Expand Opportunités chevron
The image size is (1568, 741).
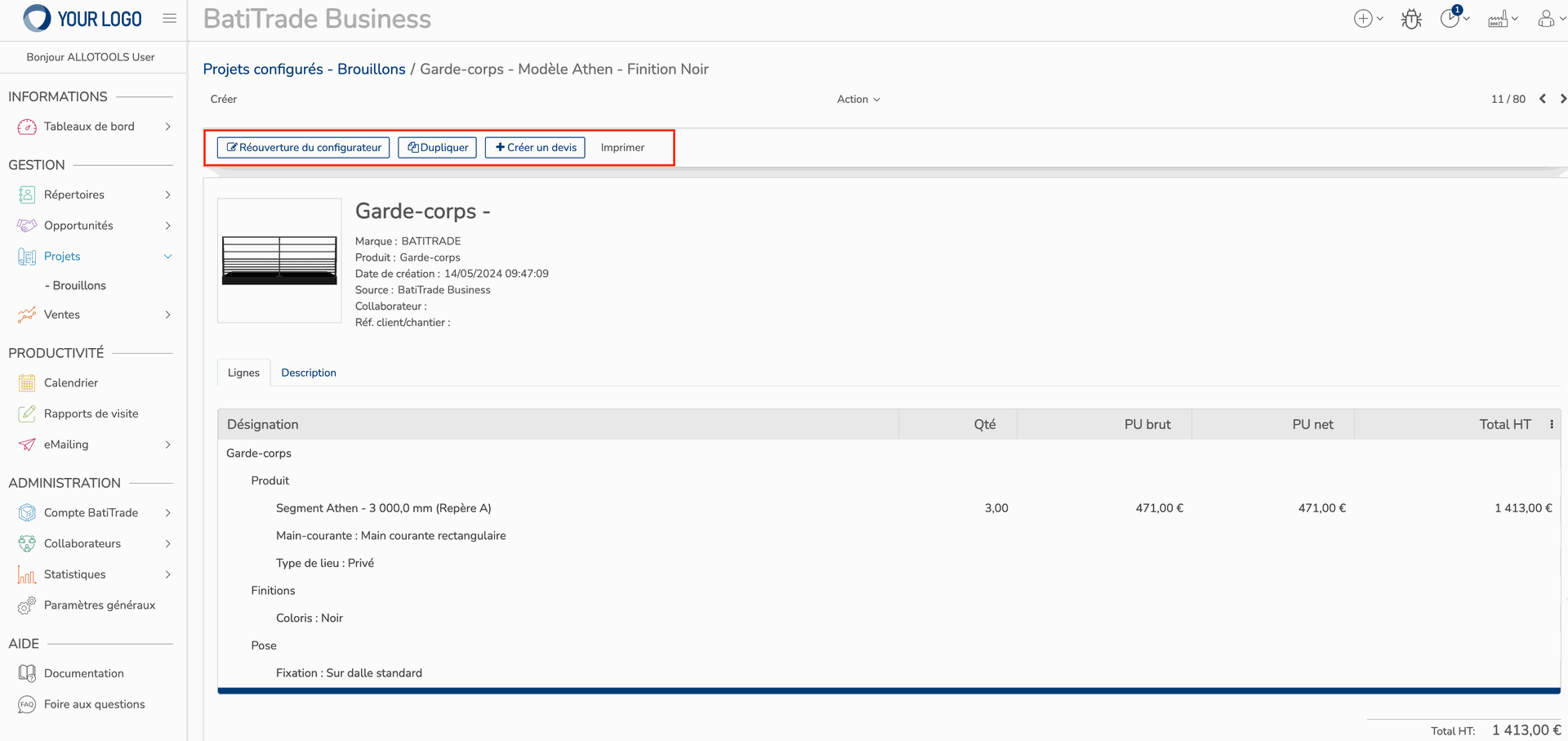[168, 225]
